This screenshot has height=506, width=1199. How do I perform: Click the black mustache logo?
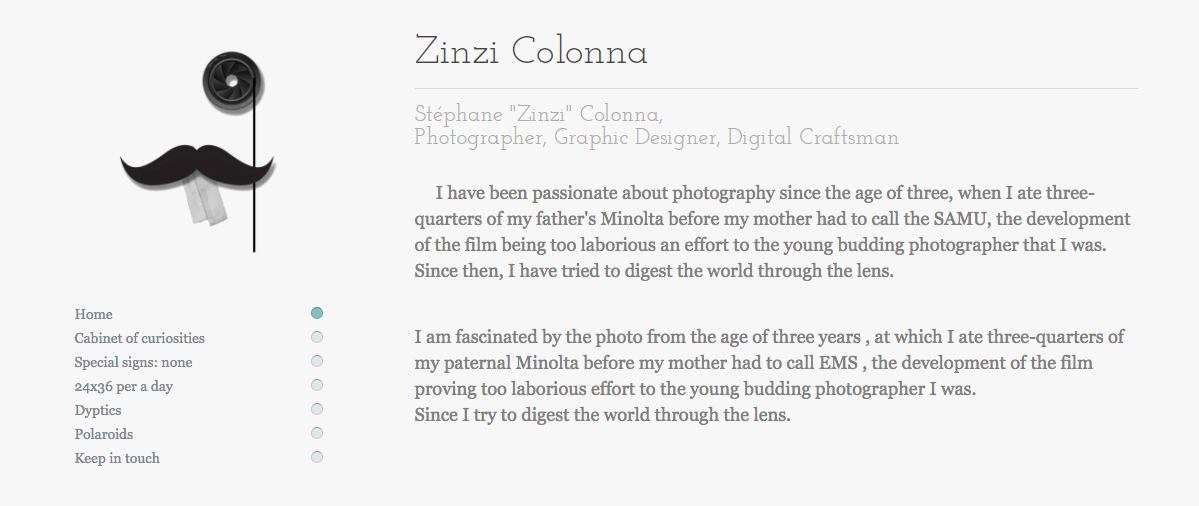pos(196,166)
